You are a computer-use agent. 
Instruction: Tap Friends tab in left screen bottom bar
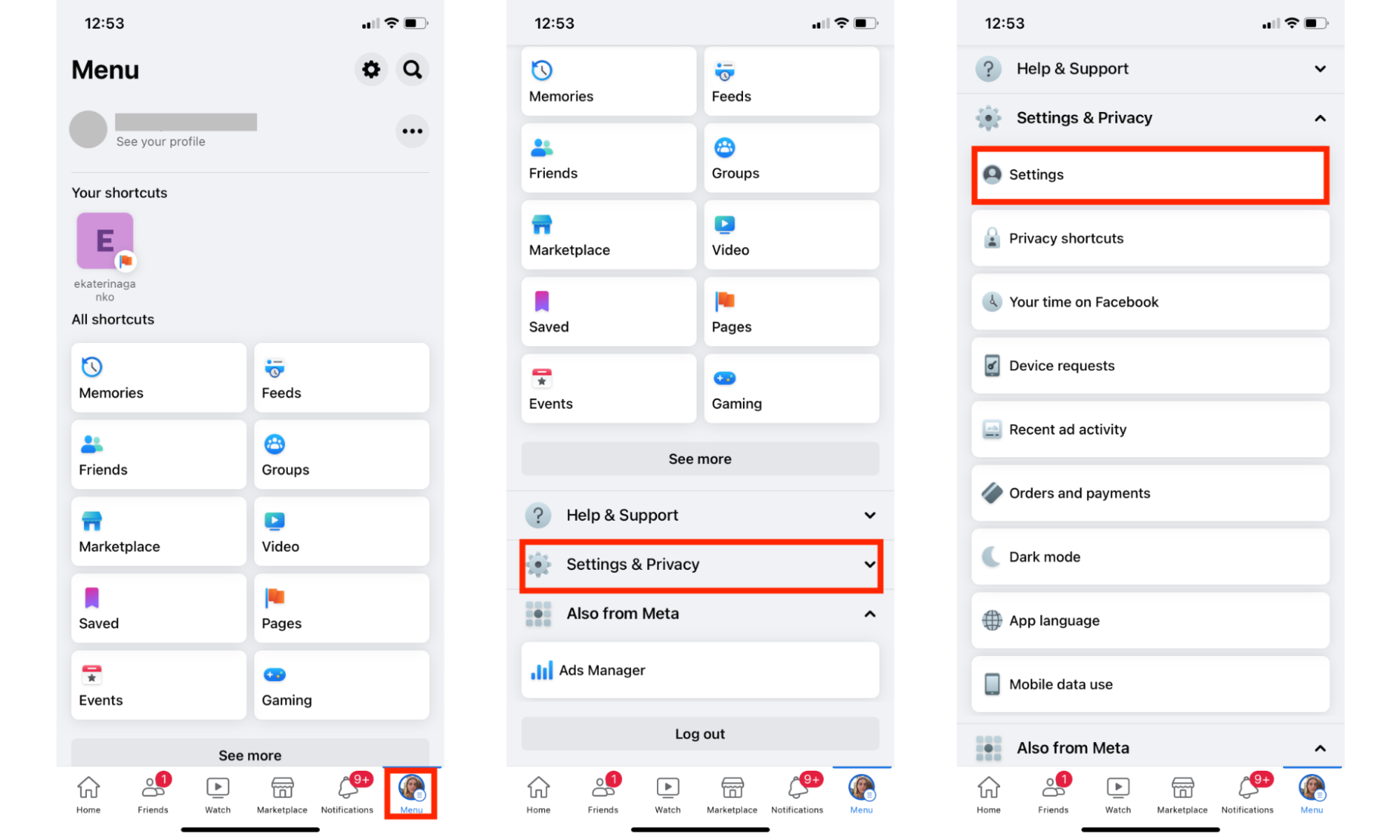(x=153, y=794)
